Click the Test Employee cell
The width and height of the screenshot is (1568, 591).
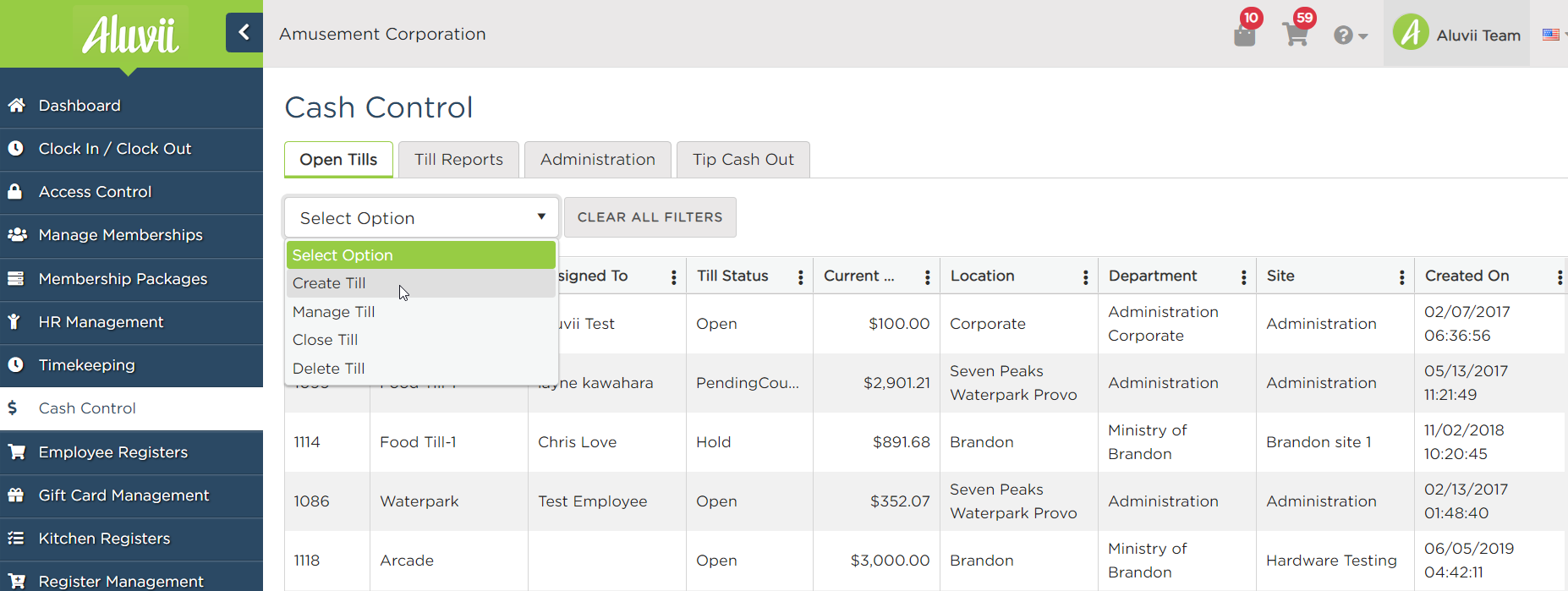[607, 501]
